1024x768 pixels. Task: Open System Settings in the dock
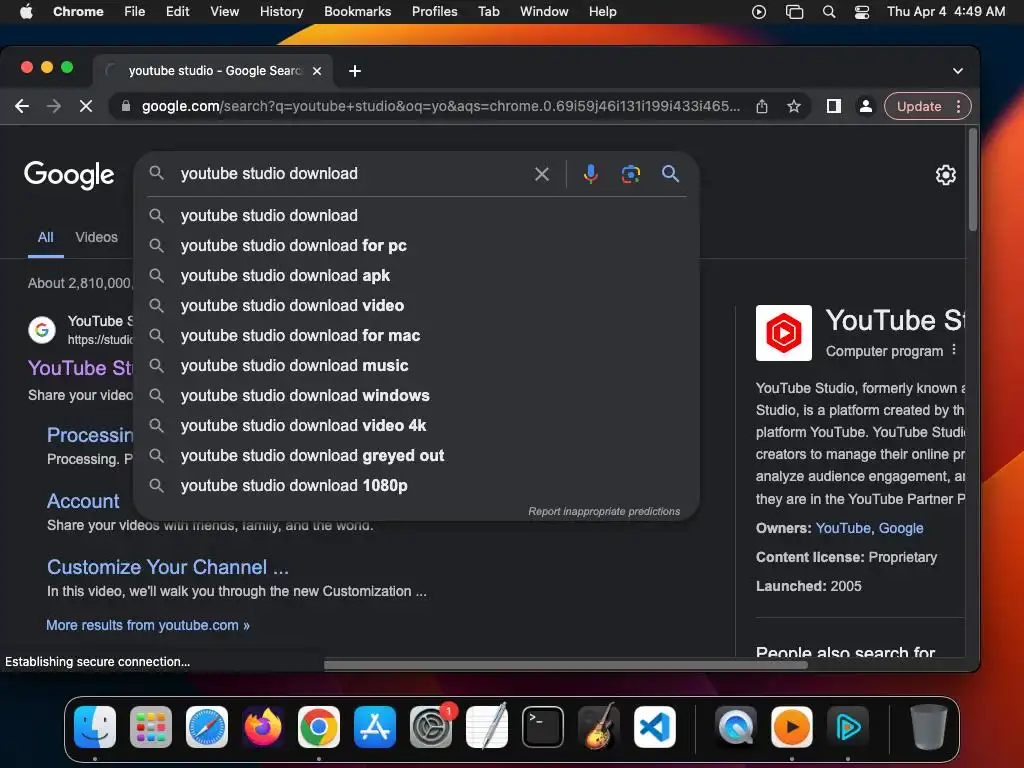(431, 727)
